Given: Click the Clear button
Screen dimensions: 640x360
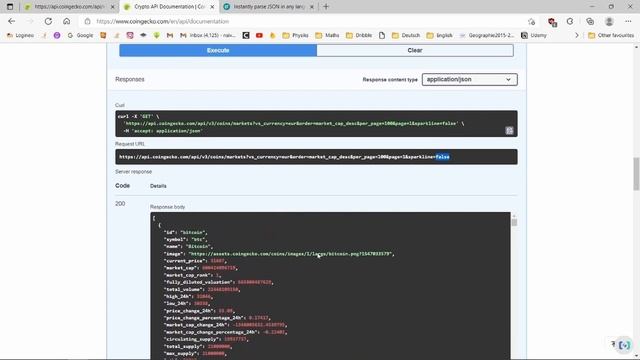Looking at the screenshot, I should click(x=415, y=50).
